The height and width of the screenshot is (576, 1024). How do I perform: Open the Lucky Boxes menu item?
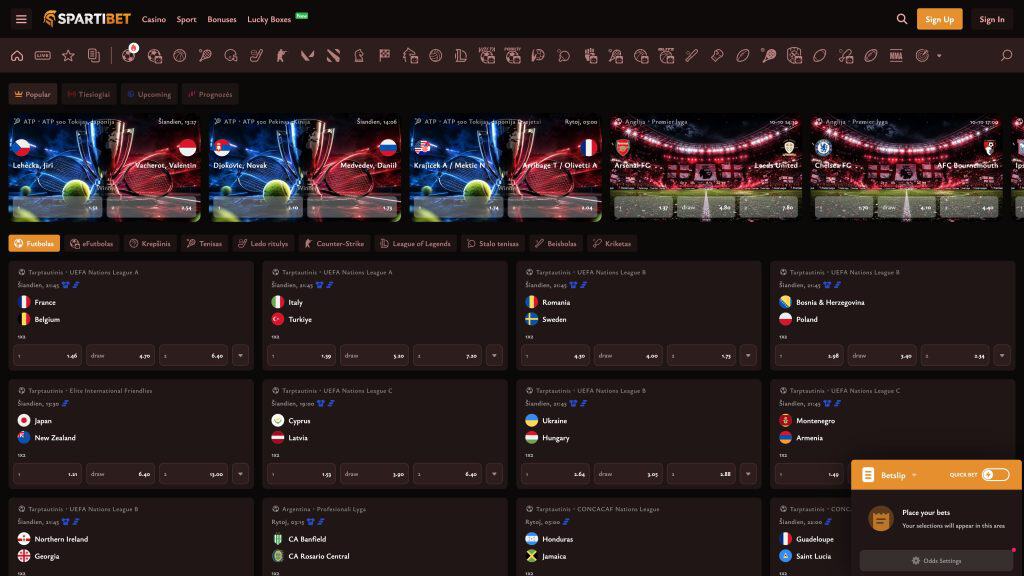[x=269, y=20]
